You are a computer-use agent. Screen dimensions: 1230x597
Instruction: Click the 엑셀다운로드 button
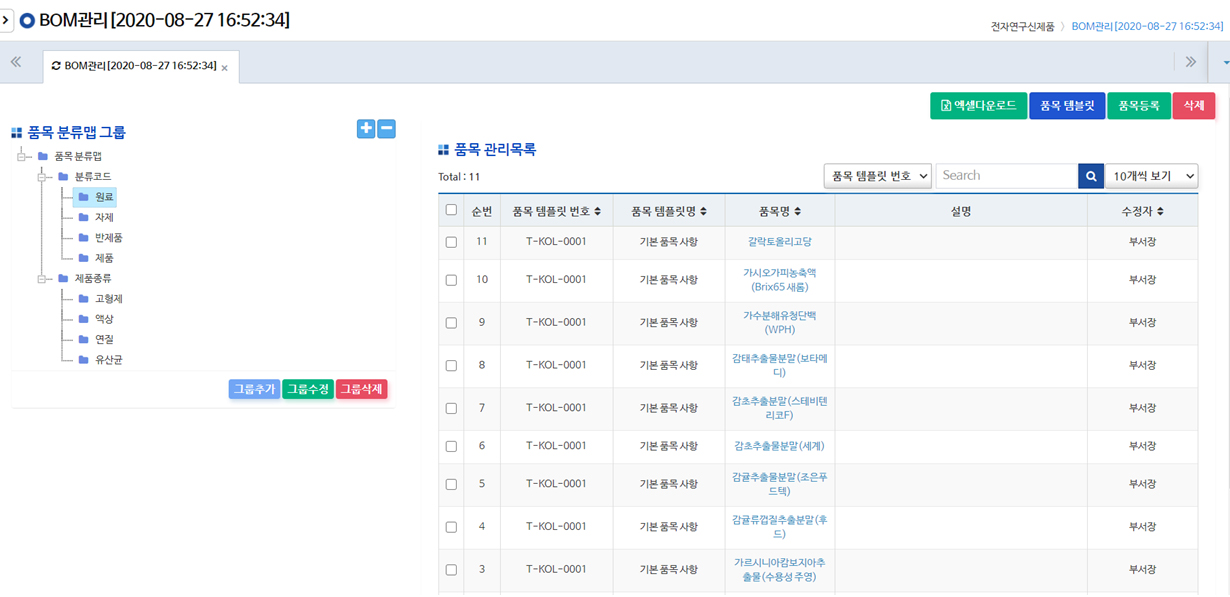(978, 106)
